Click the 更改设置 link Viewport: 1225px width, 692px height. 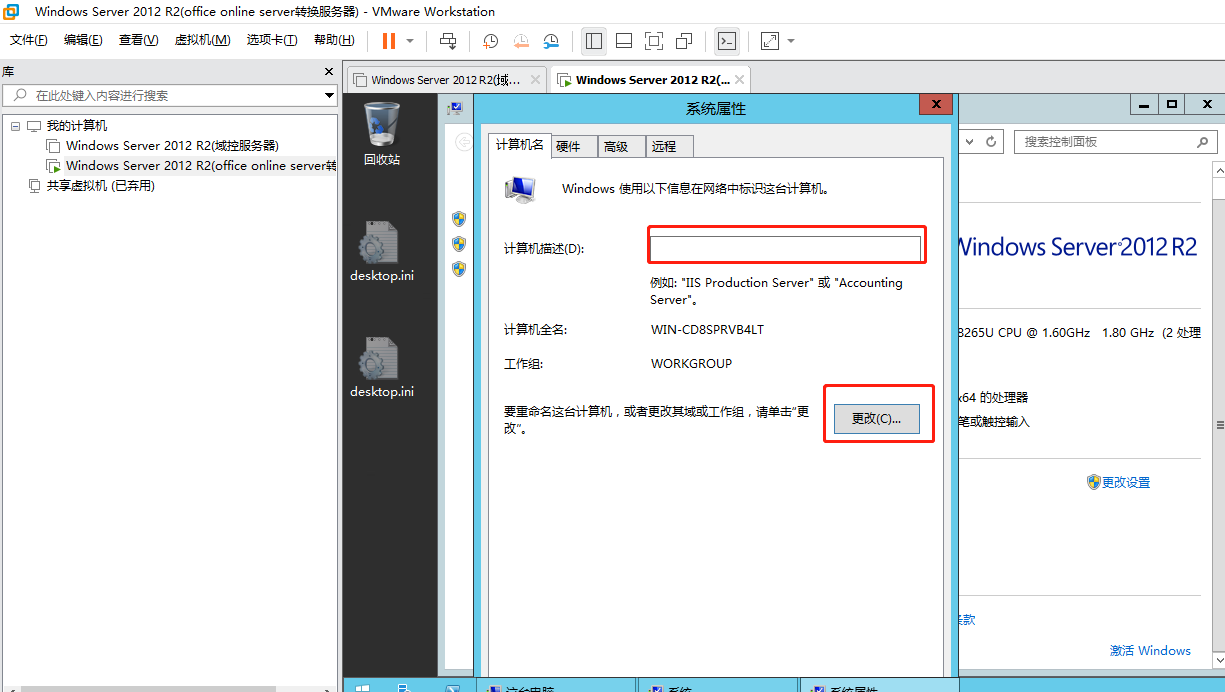1126,482
